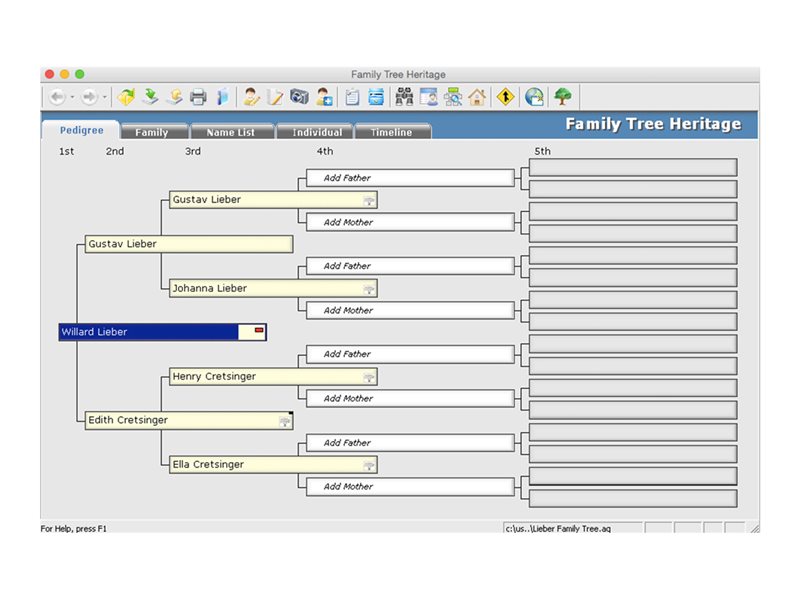
Task: Click the green tree icon
Action: (x=563, y=97)
